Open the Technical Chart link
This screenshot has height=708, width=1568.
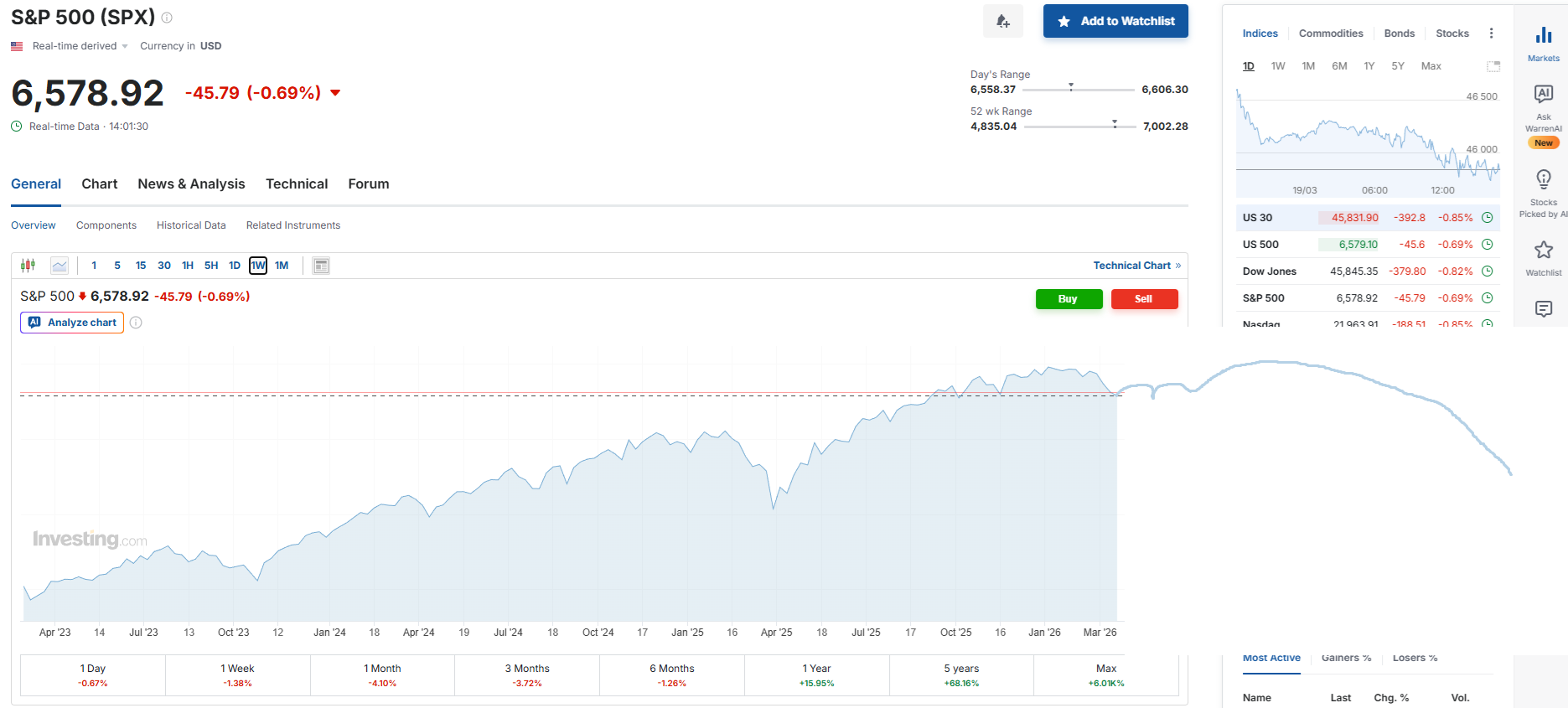(x=1137, y=266)
